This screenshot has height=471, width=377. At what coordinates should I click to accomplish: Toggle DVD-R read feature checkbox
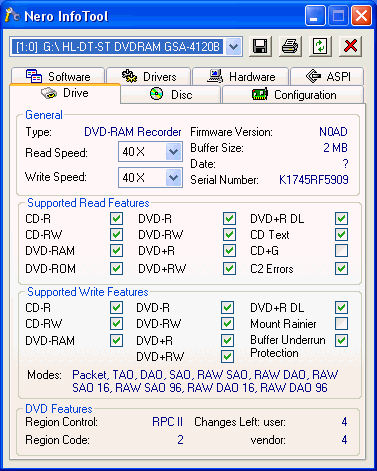click(x=229, y=219)
